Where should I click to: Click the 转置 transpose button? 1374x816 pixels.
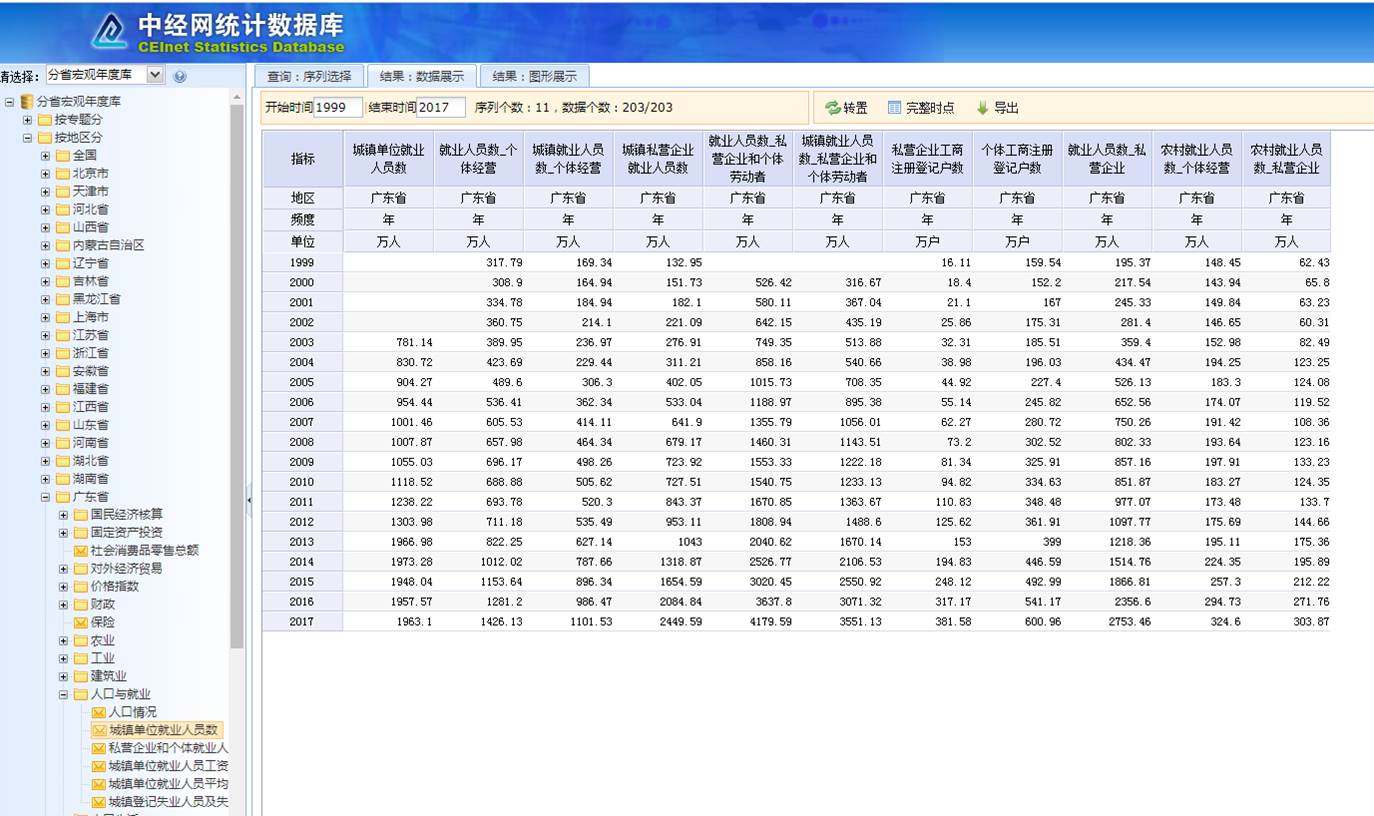(x=846, y=108)
